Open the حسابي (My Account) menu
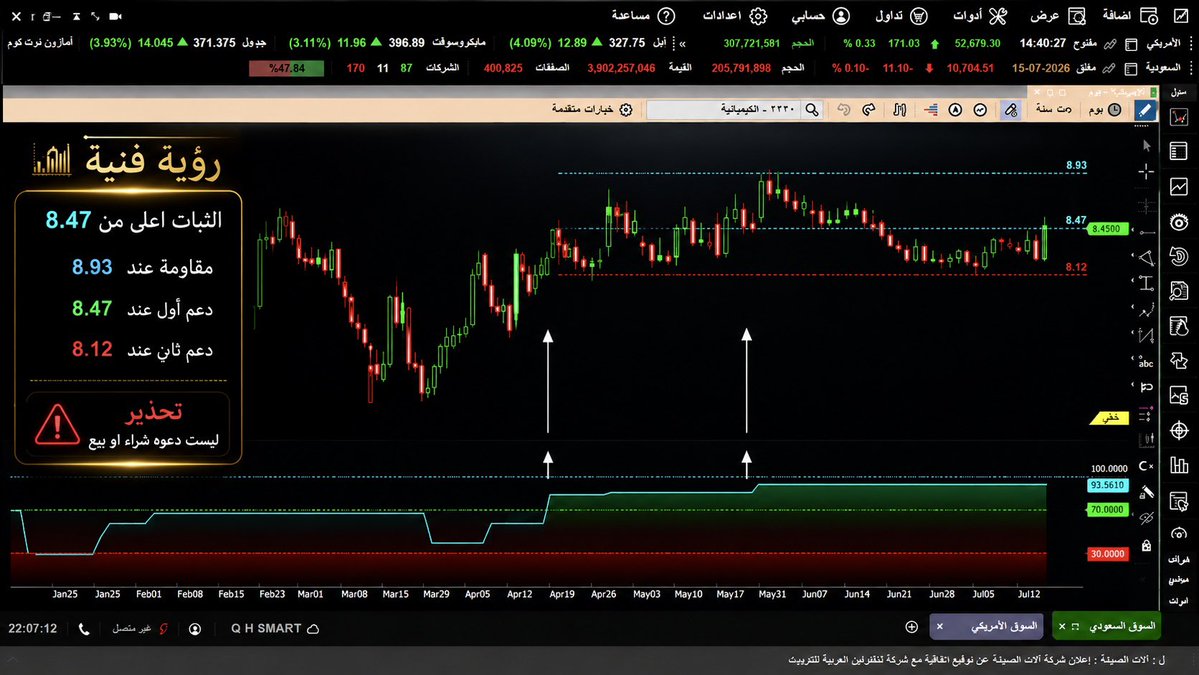1199x675 pixels. (x=820, y=16)
